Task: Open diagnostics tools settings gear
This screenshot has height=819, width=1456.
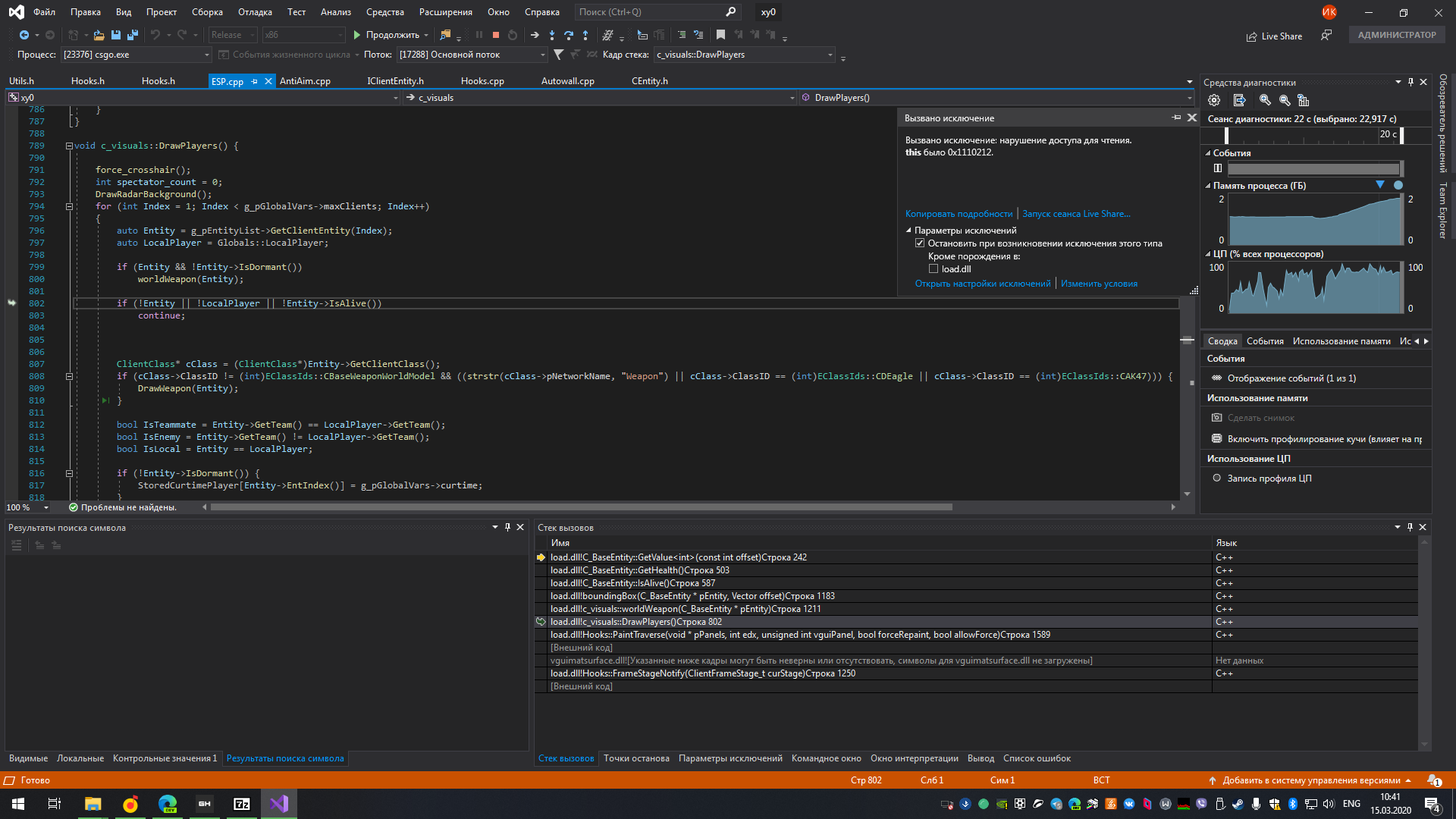Action: pyautogui.click(x=1214, y=100)
